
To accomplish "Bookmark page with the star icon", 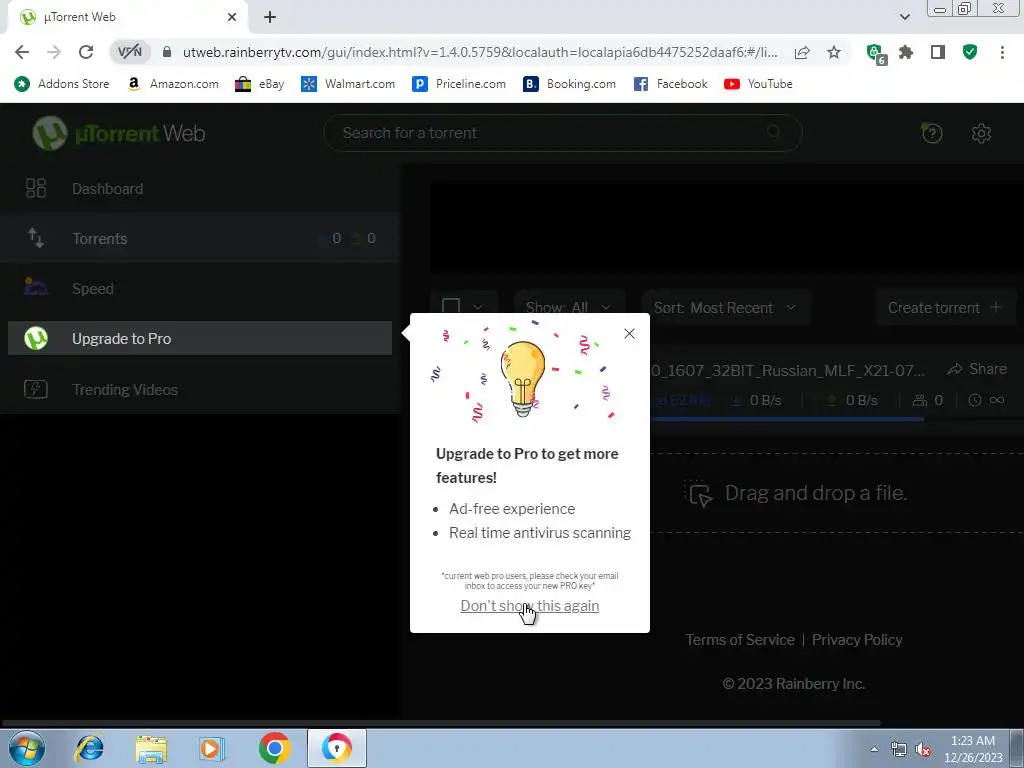I will point(833,52).
